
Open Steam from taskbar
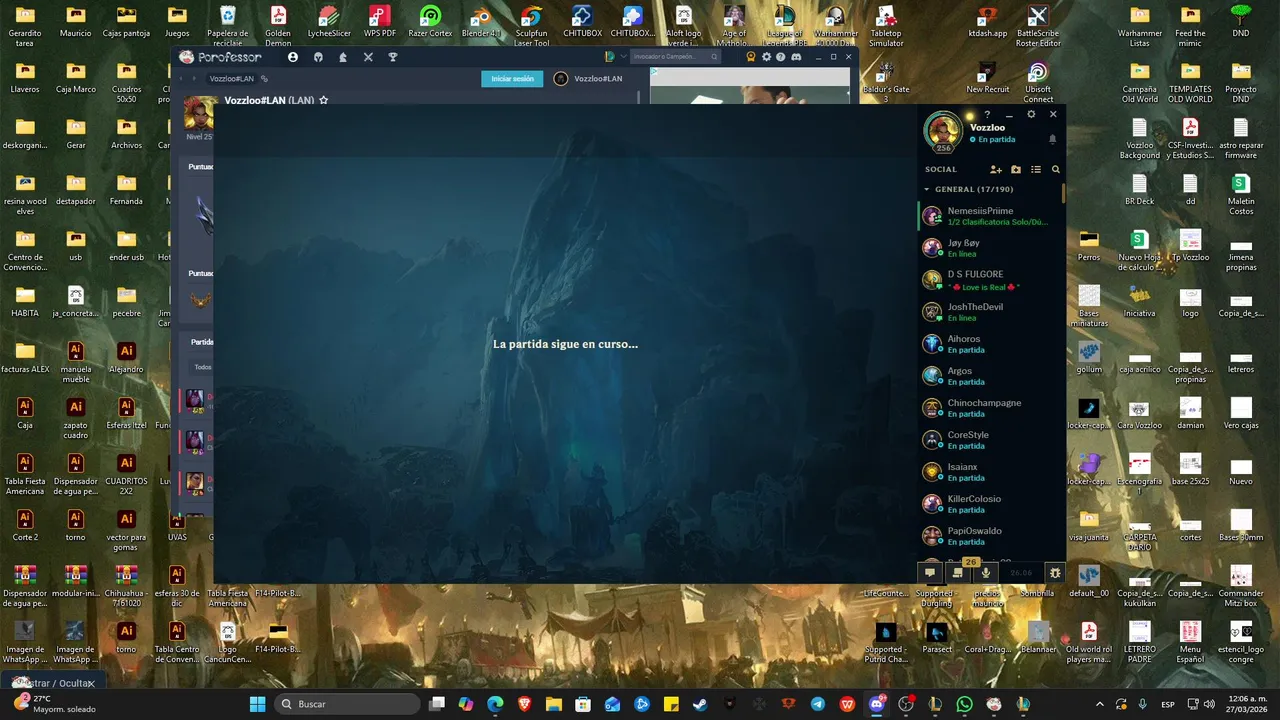pyautogui.click(x=700, y=704)
